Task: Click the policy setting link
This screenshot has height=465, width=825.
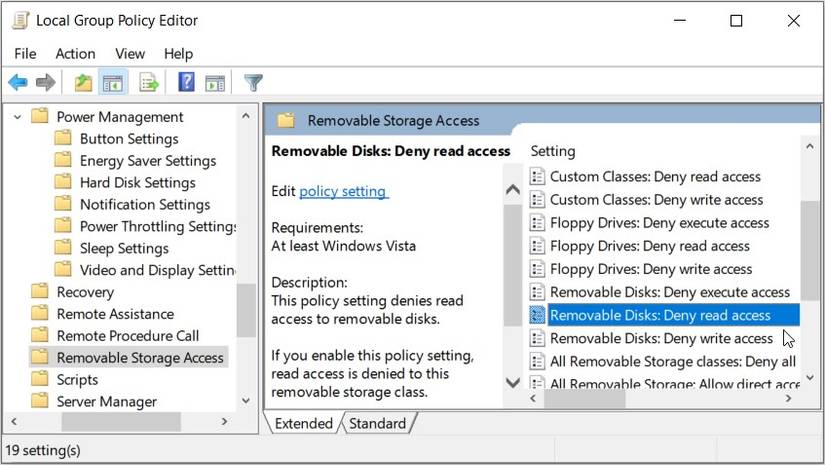Action: click(343, 190)
